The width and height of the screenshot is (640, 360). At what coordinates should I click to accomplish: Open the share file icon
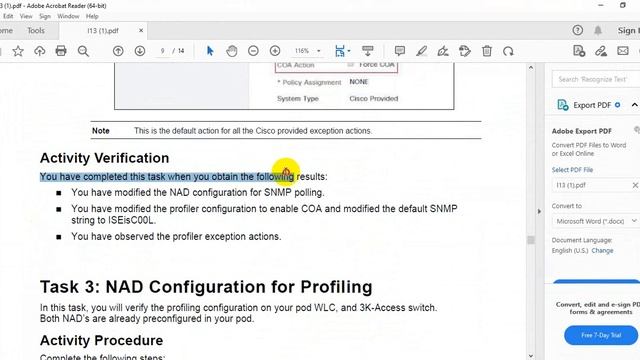click(579, 51)
